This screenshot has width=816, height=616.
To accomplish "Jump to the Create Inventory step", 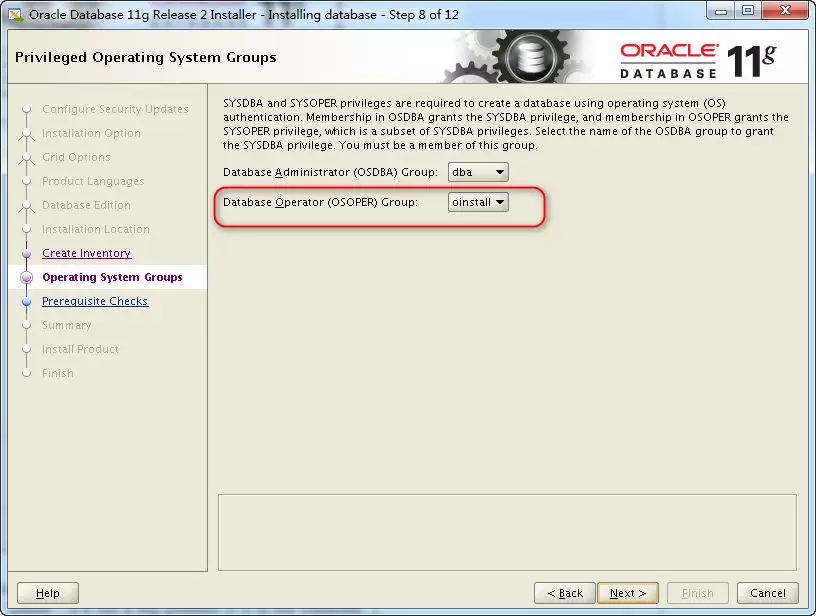I will tap(86, 253).
